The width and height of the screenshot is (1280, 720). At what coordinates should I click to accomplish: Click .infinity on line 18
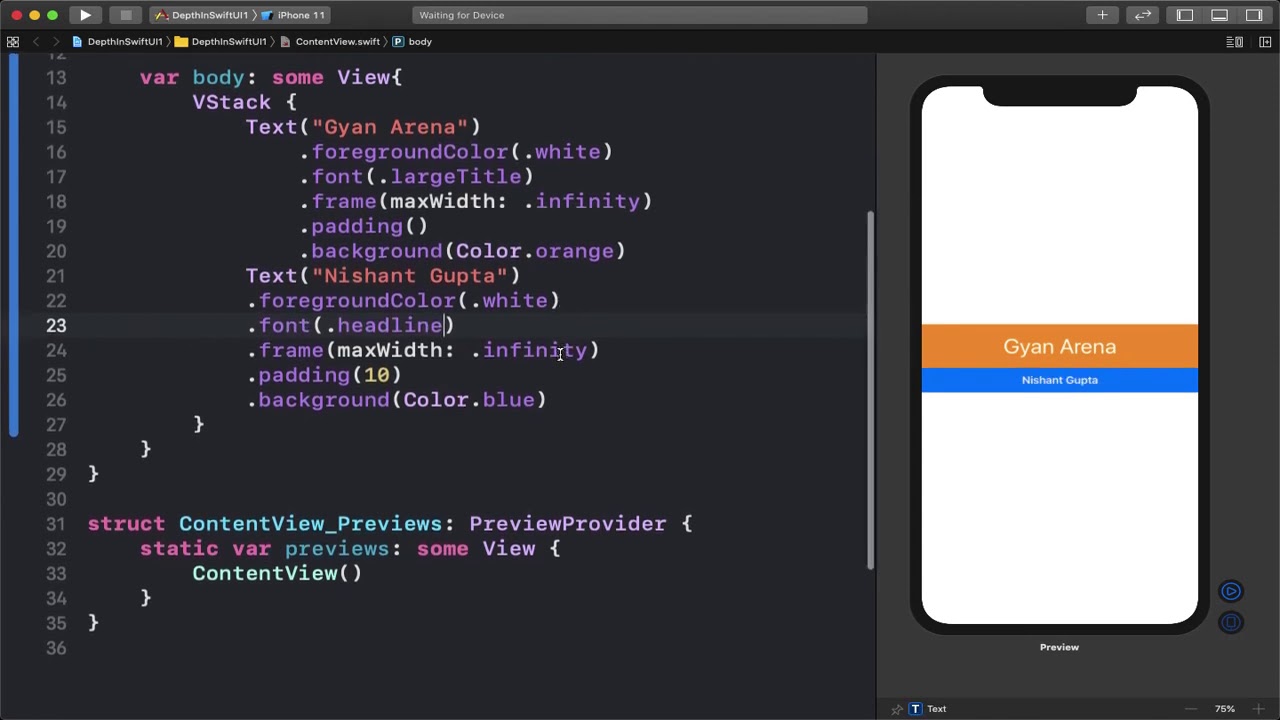coord(582,202)
